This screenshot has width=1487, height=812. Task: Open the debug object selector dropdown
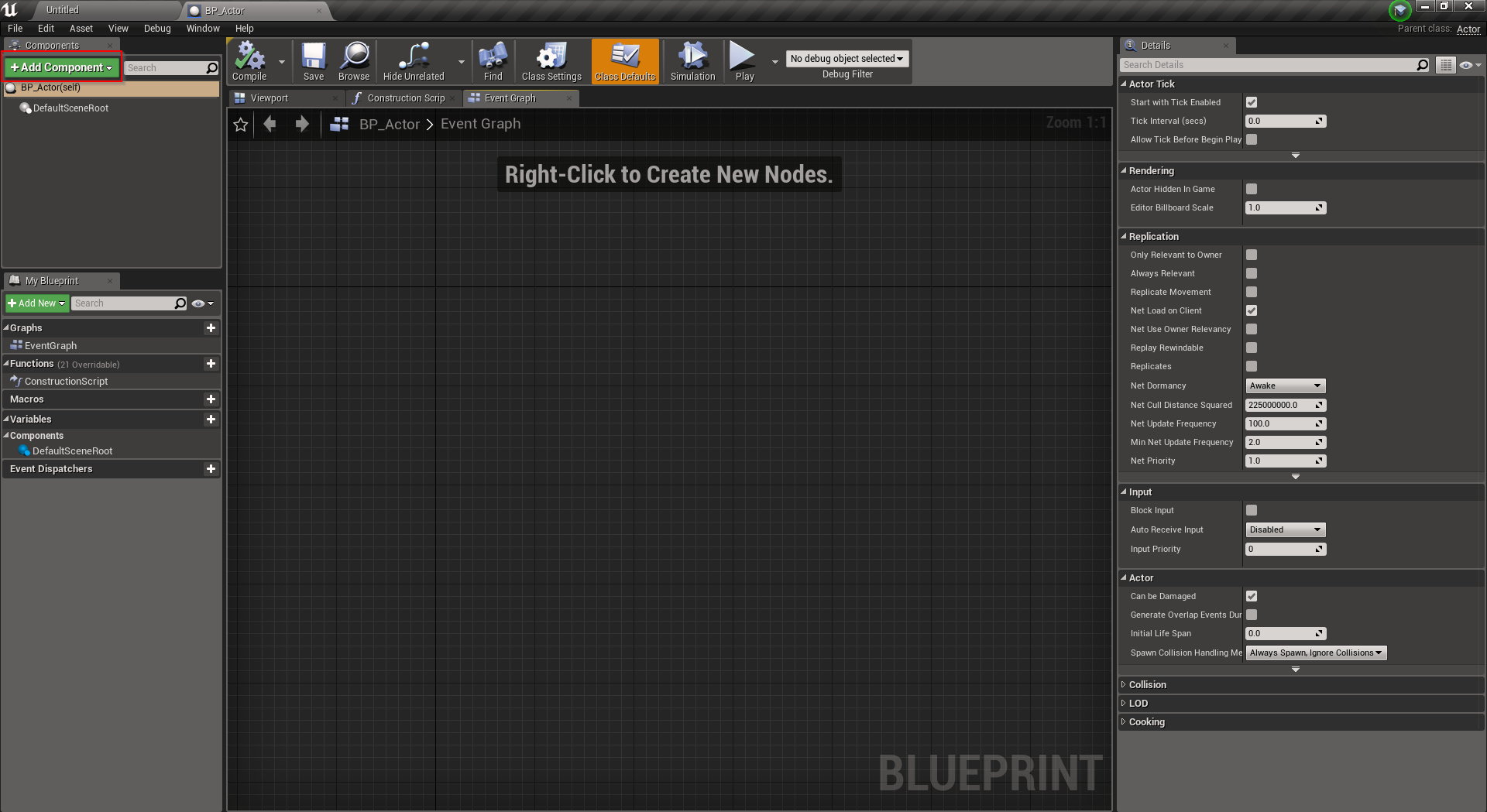pos(847,59)
